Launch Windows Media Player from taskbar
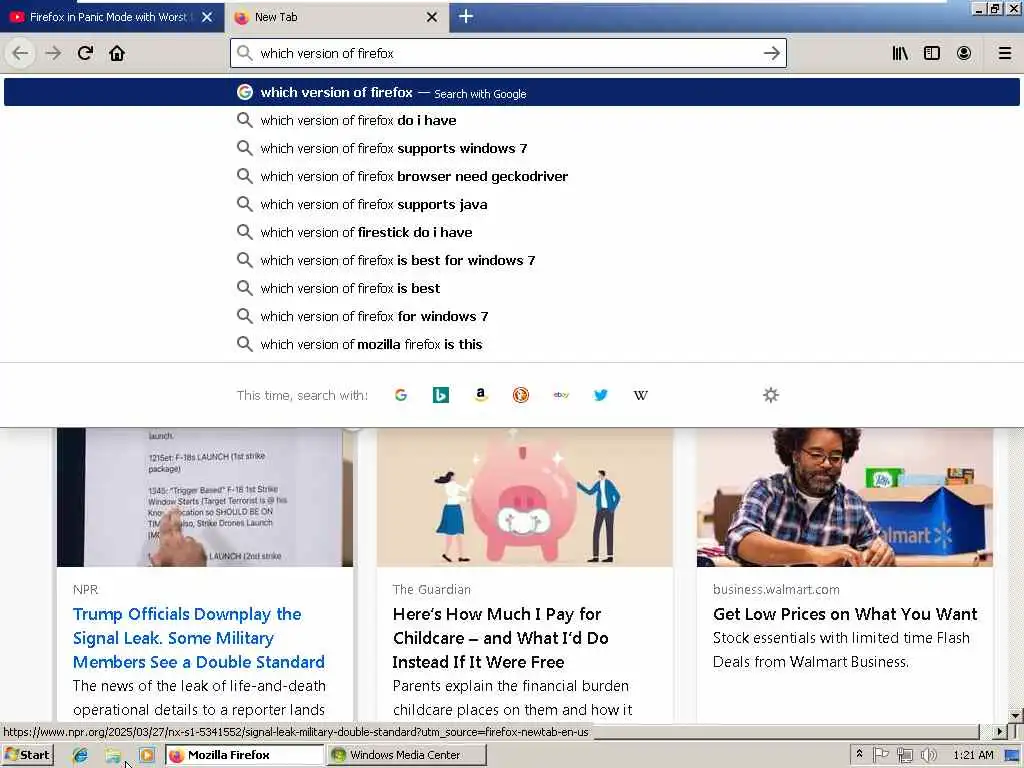1024x768 pixels. [x=146, y=755]
